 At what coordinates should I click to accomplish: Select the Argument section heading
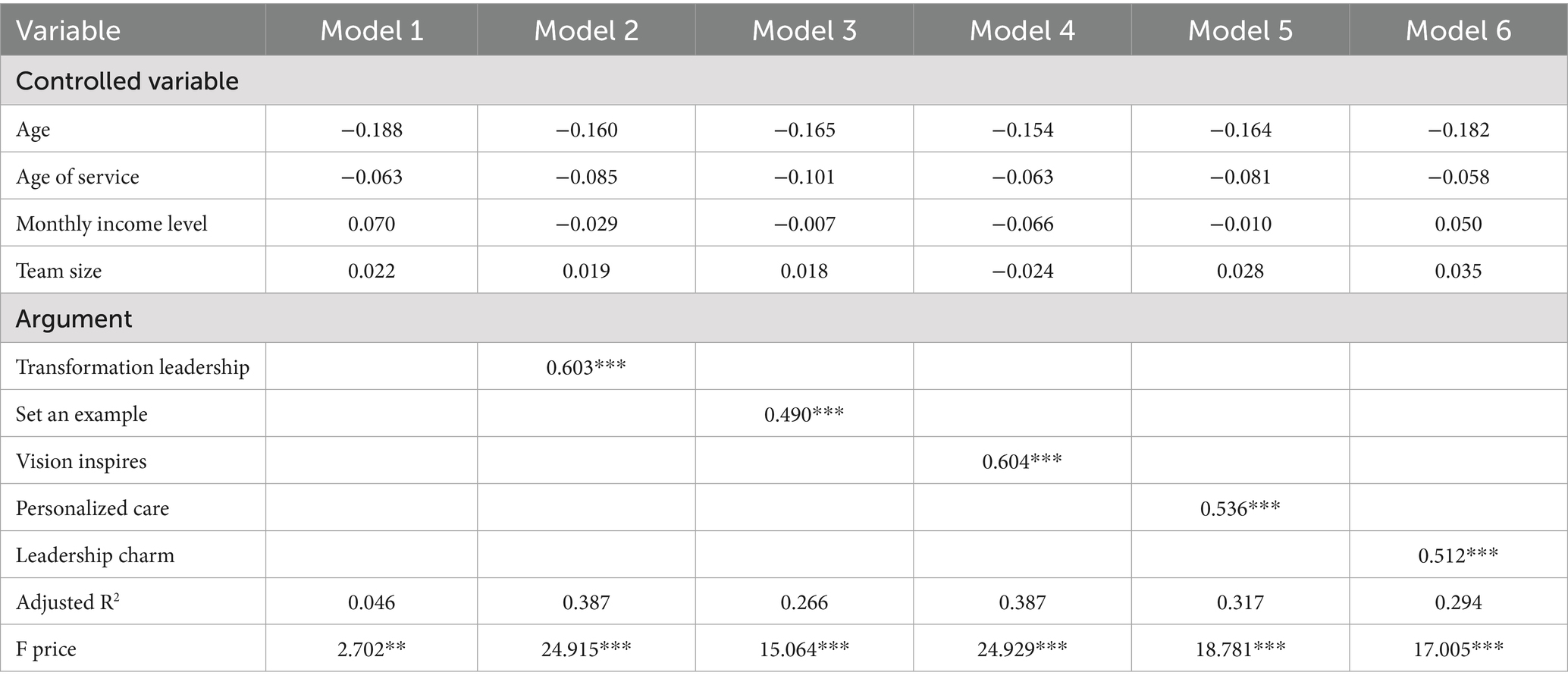pyautogui.click(x=74, y=319)
